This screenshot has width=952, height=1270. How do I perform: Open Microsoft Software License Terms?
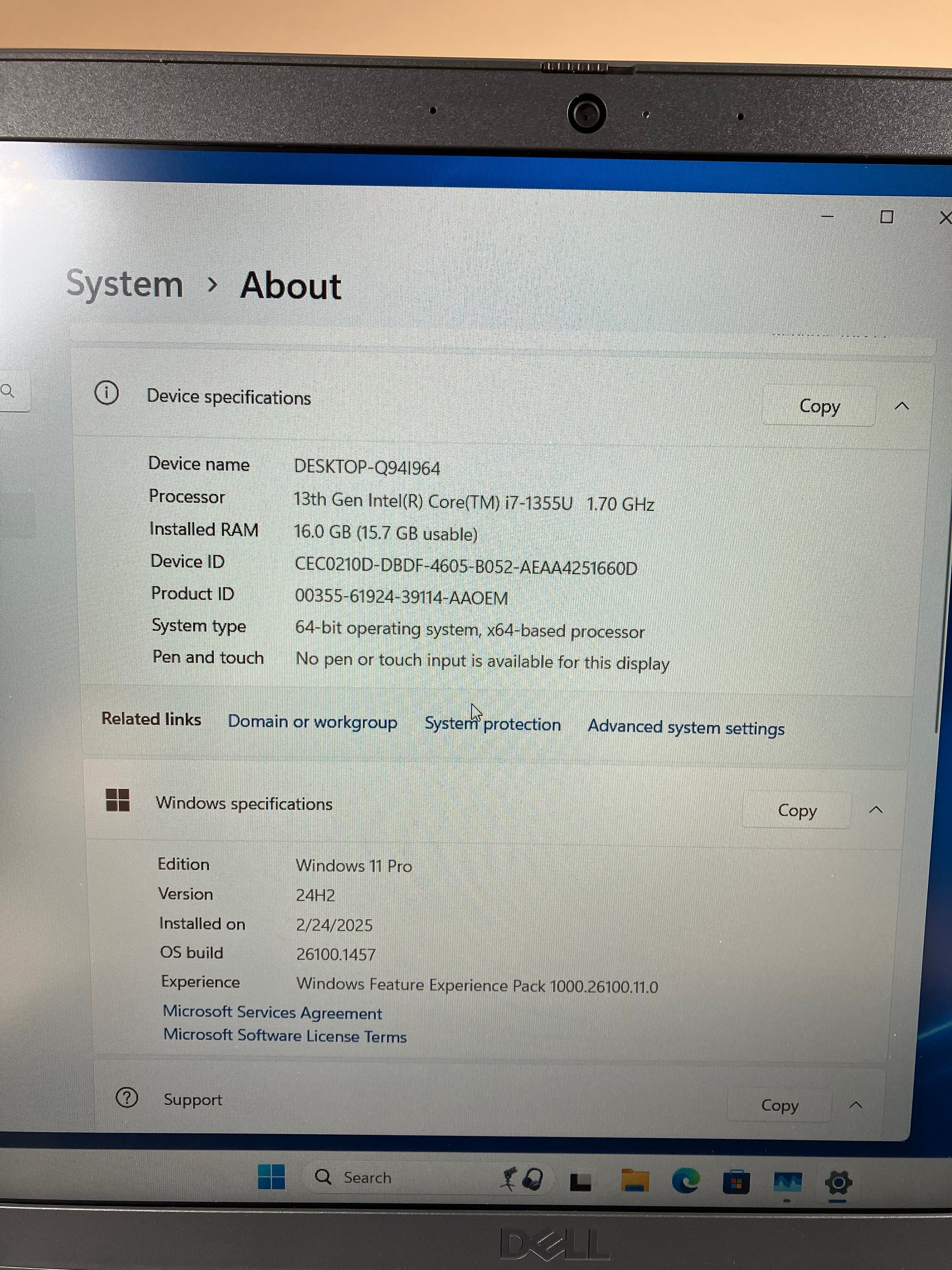285,1036
